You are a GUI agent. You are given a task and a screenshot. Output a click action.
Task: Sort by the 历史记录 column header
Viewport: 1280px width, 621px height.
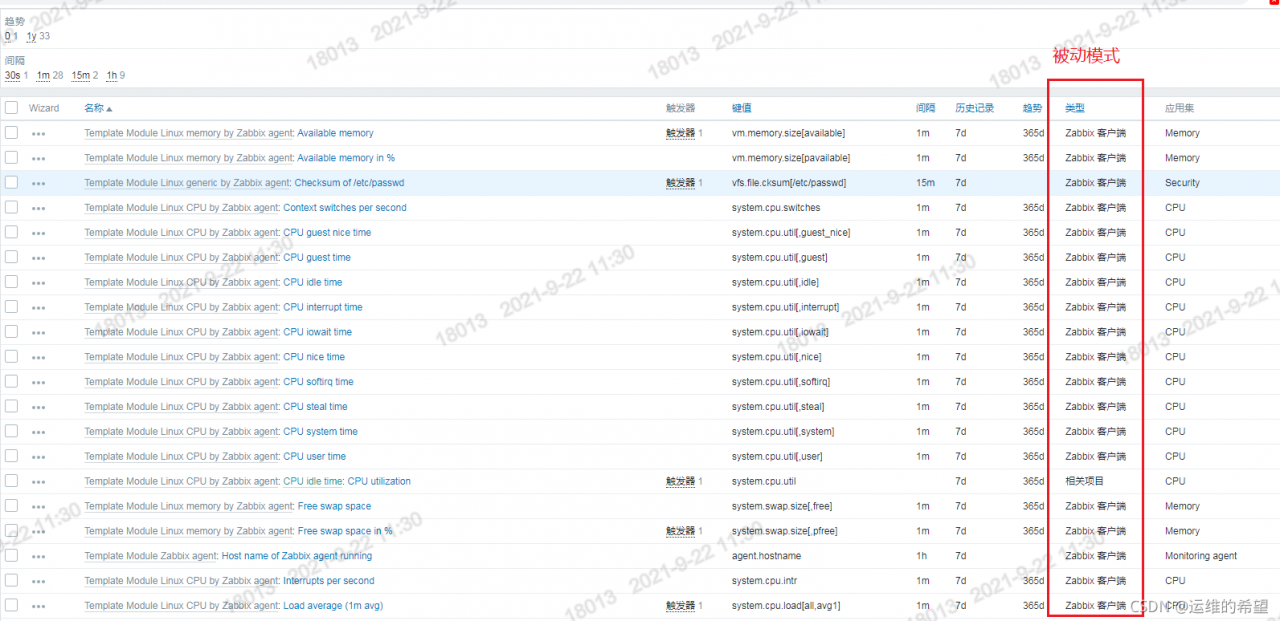click(x=974, y=108)
